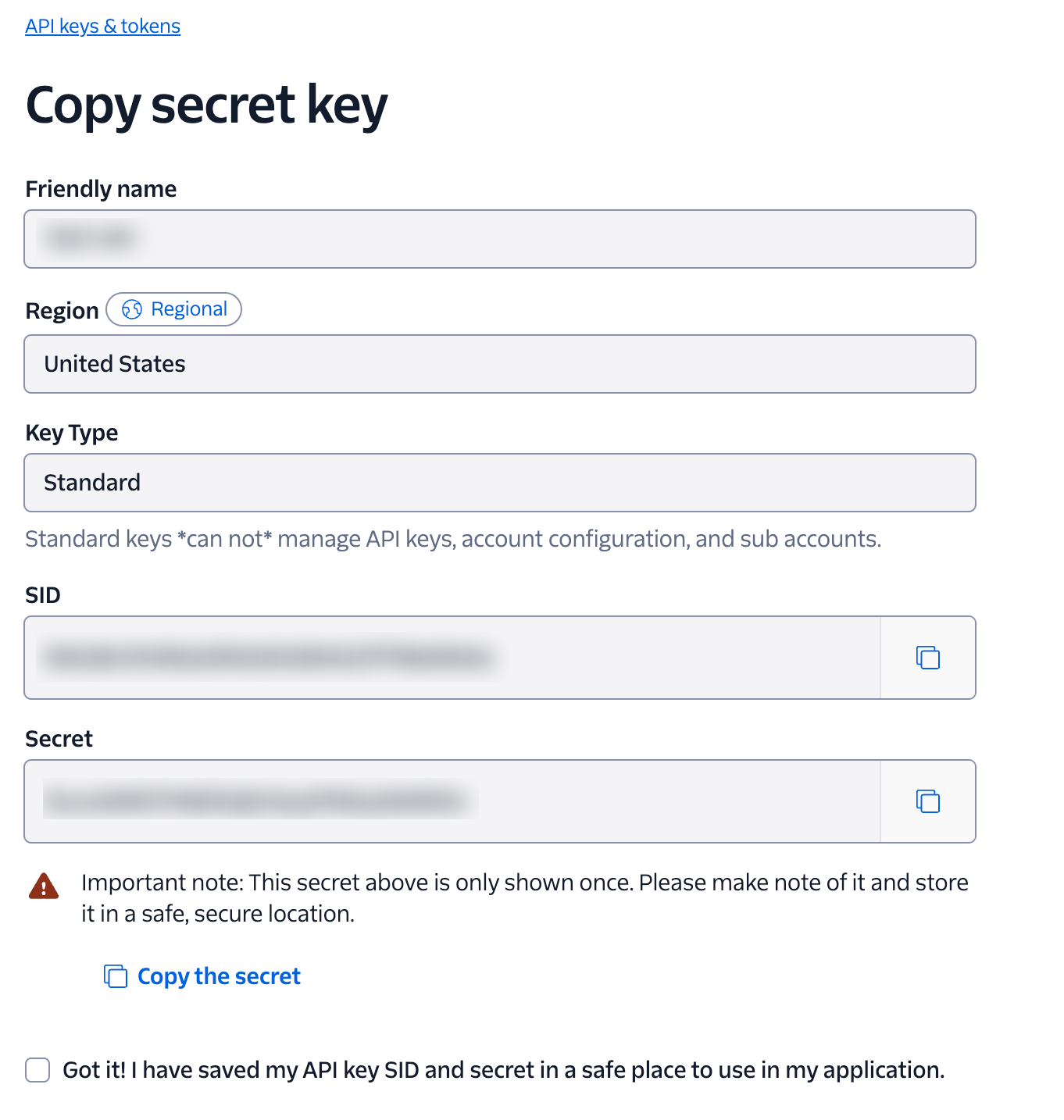Image resolution: width=1064 pixels, height=1120 pixels.
Task: Open the API keys & tokens breadcrumb link
Action: (102, 27)
